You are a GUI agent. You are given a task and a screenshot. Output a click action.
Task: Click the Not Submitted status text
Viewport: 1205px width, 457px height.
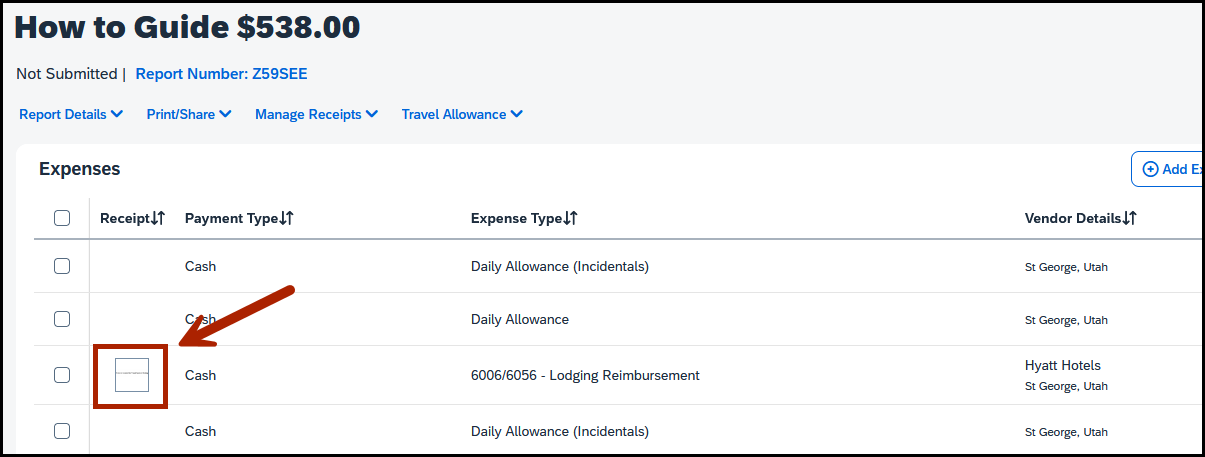tap(66, 74)
